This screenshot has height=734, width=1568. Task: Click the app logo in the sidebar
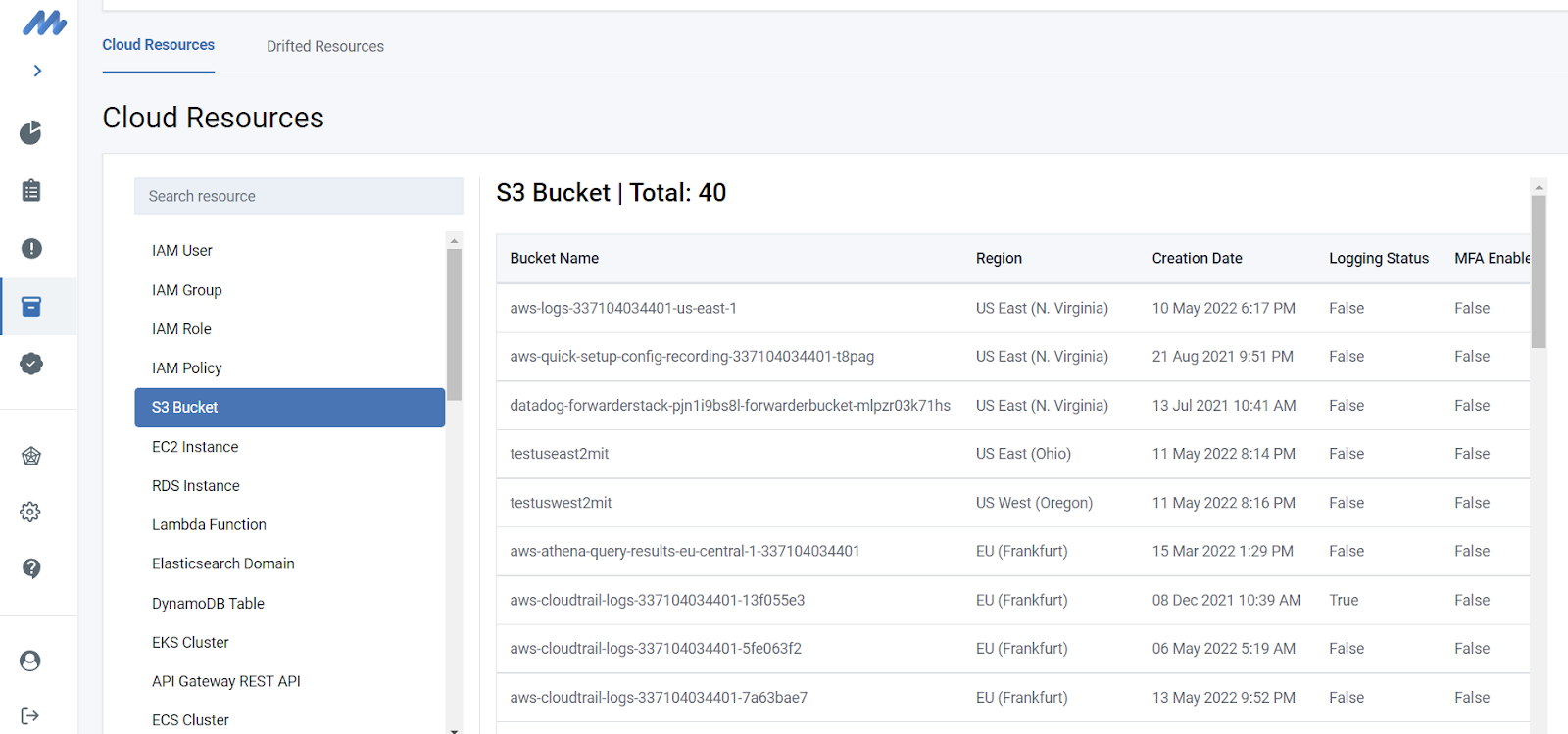point(45,23)
